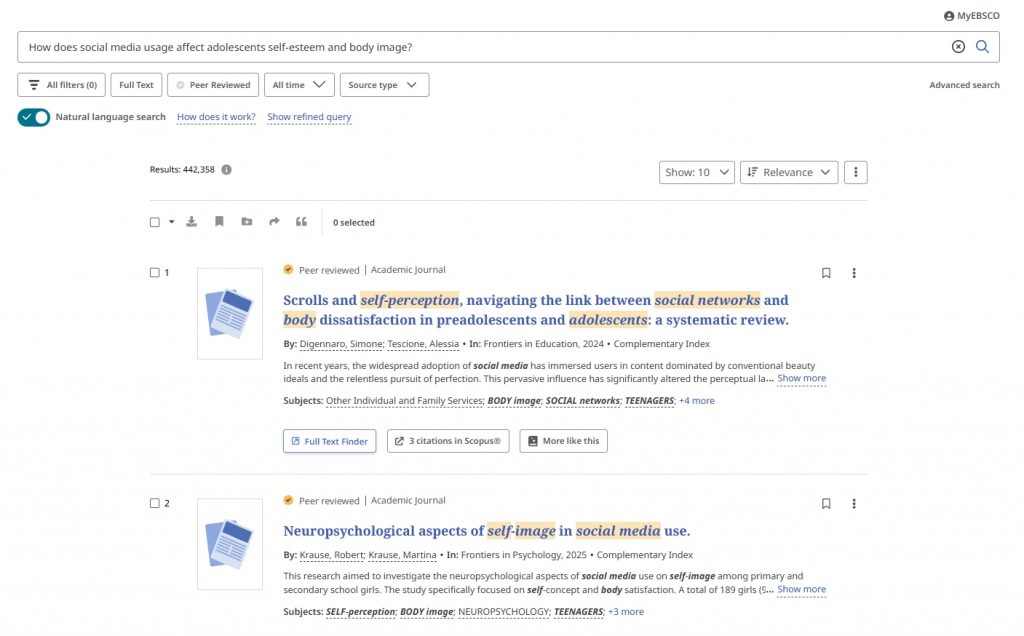Viewport: 1024px width, 636px height.
Task: Click the add-to-folder icon in toolbar
Action: (x=247, y=222)
